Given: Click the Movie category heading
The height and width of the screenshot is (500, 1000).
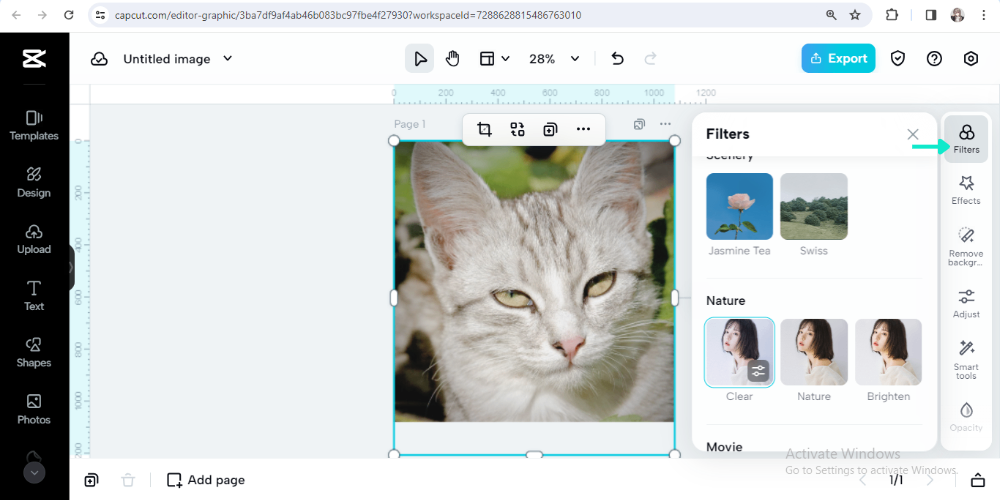Looking at the screenshot, I should (724, 446).
